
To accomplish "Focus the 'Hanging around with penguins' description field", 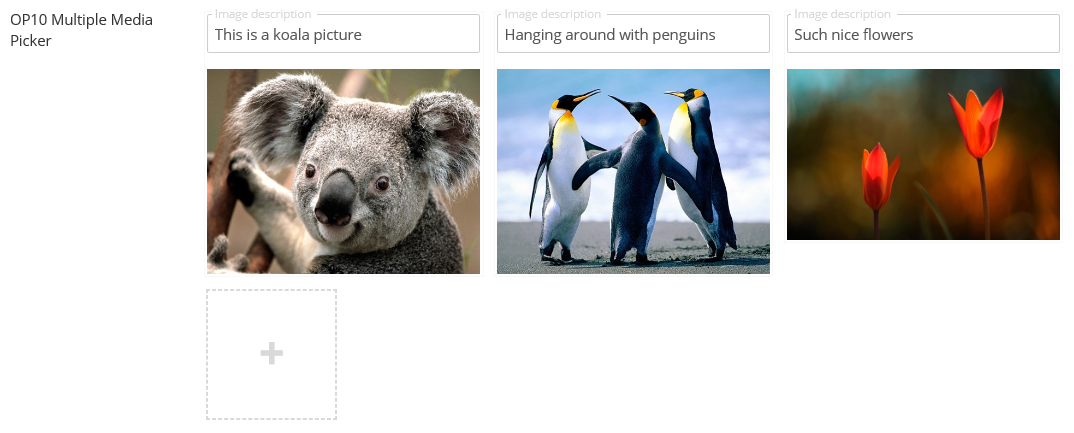I will pyautogui.click(x=633, y=34).
